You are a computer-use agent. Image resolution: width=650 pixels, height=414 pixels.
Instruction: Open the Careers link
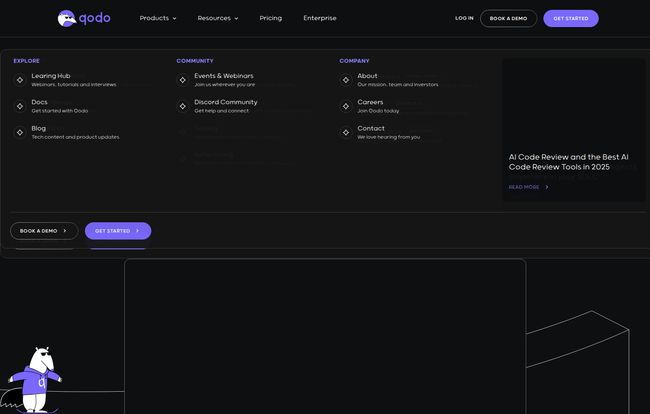click(370, 102)
